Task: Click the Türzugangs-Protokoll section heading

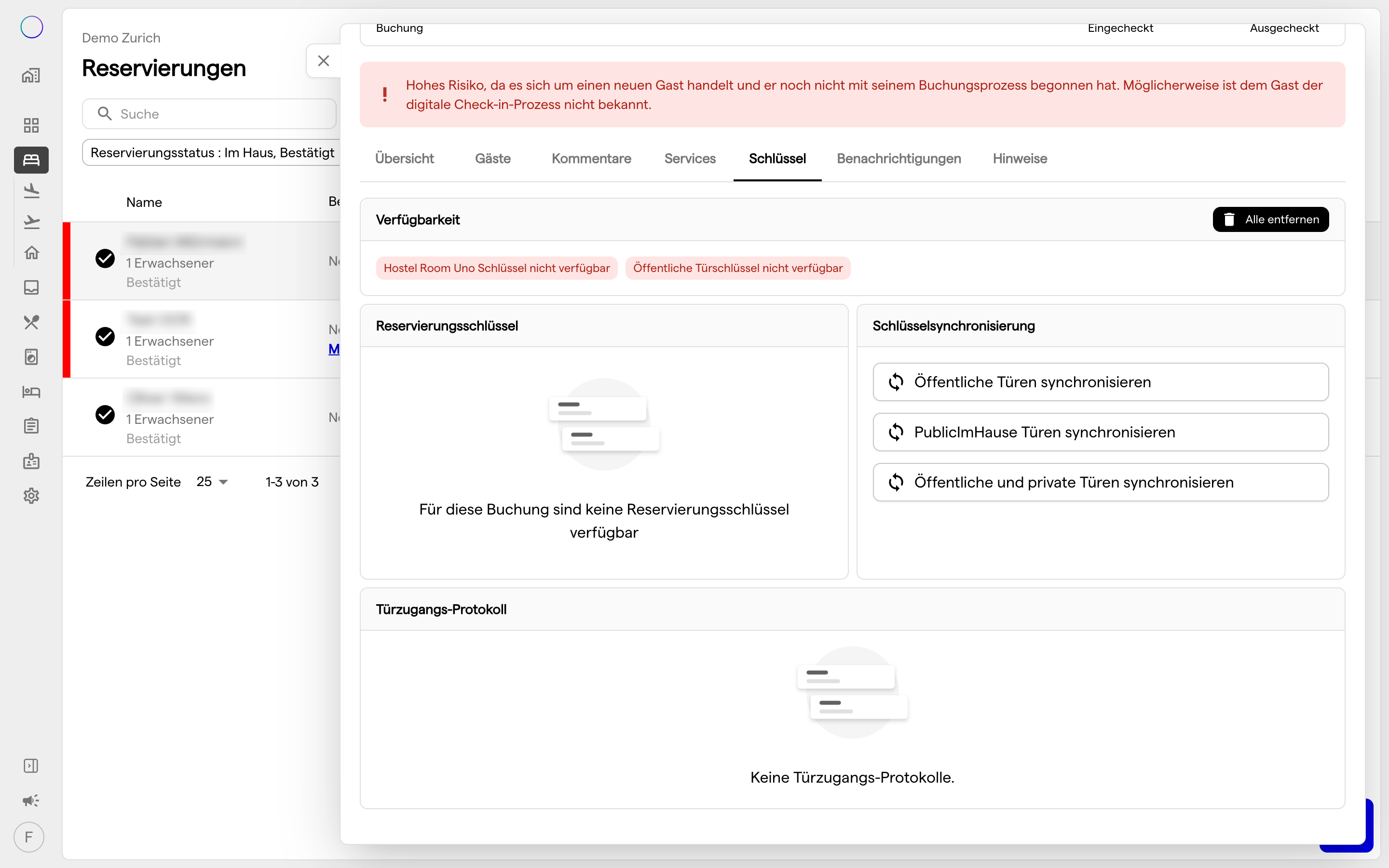Action: pos(441,609)
